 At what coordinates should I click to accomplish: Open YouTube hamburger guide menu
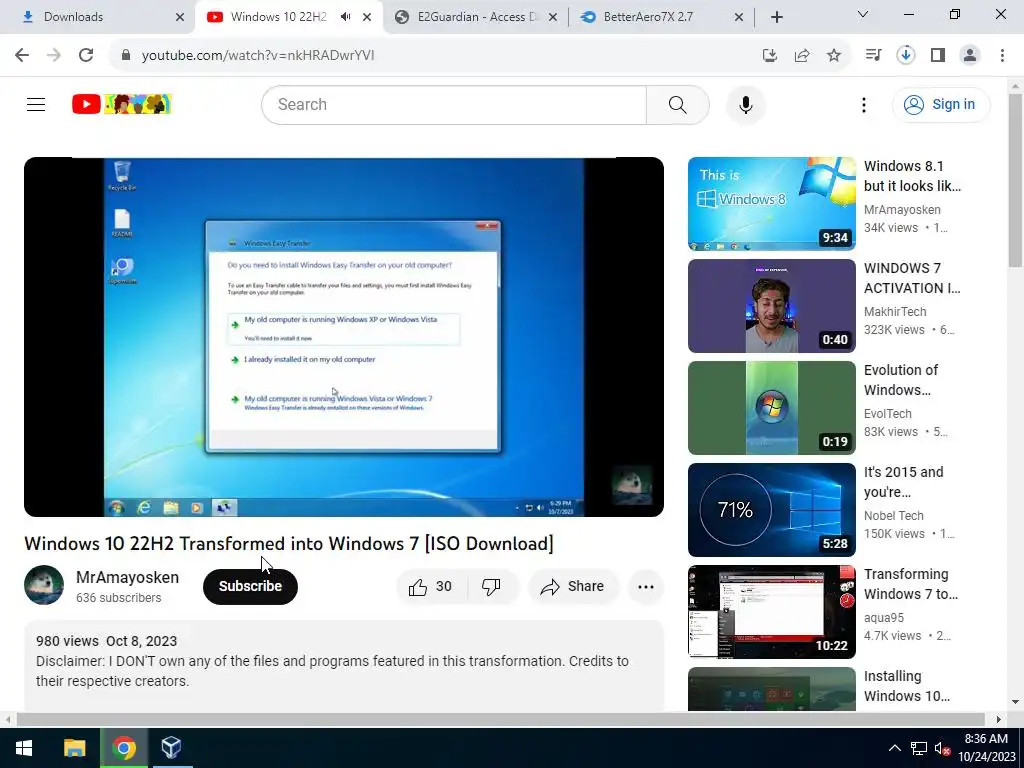36,104
